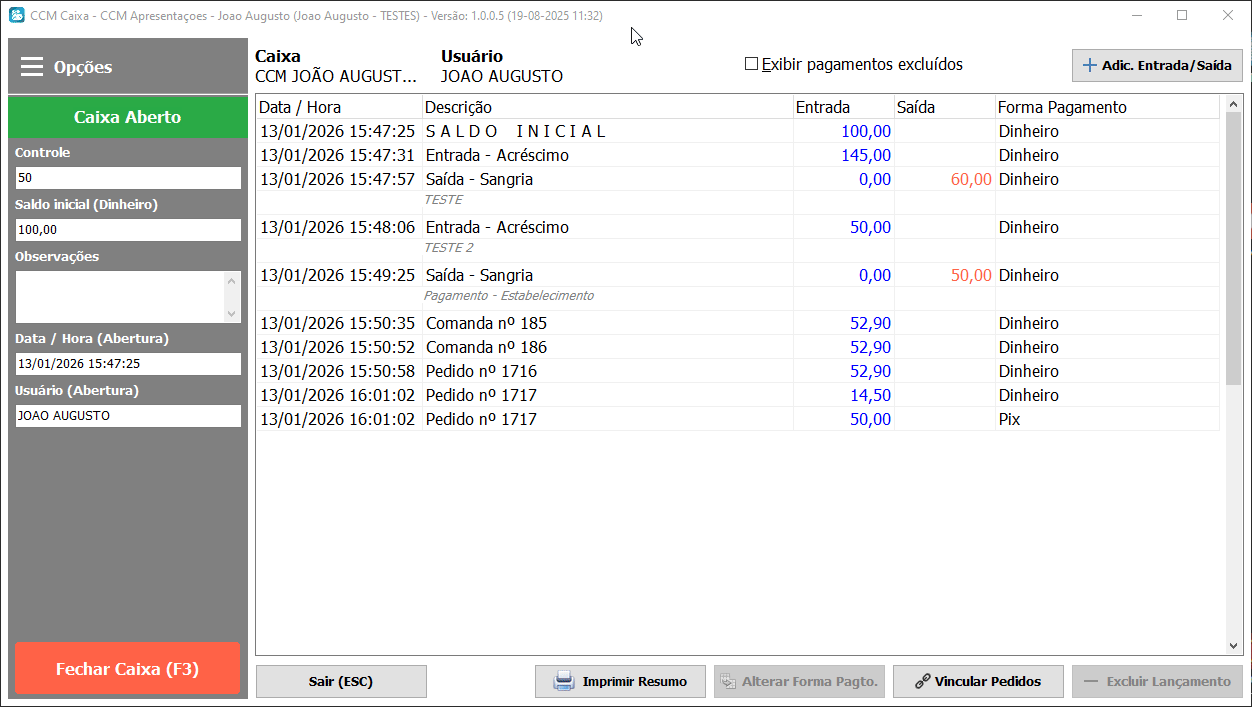This screenshot has height=707, width=1252.
Task: Select the Pedido nº 1717 Pix row
Action: [x=516, y=419]
